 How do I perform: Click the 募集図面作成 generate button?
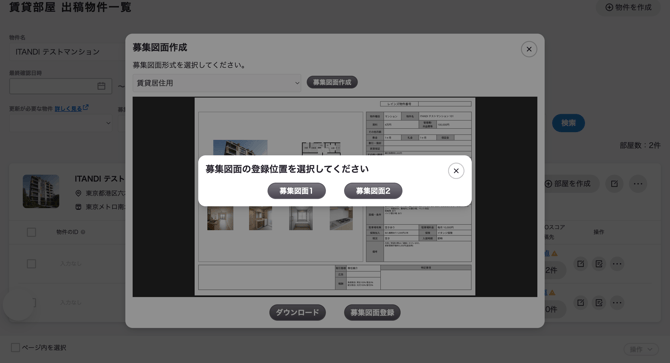[332, 82]
